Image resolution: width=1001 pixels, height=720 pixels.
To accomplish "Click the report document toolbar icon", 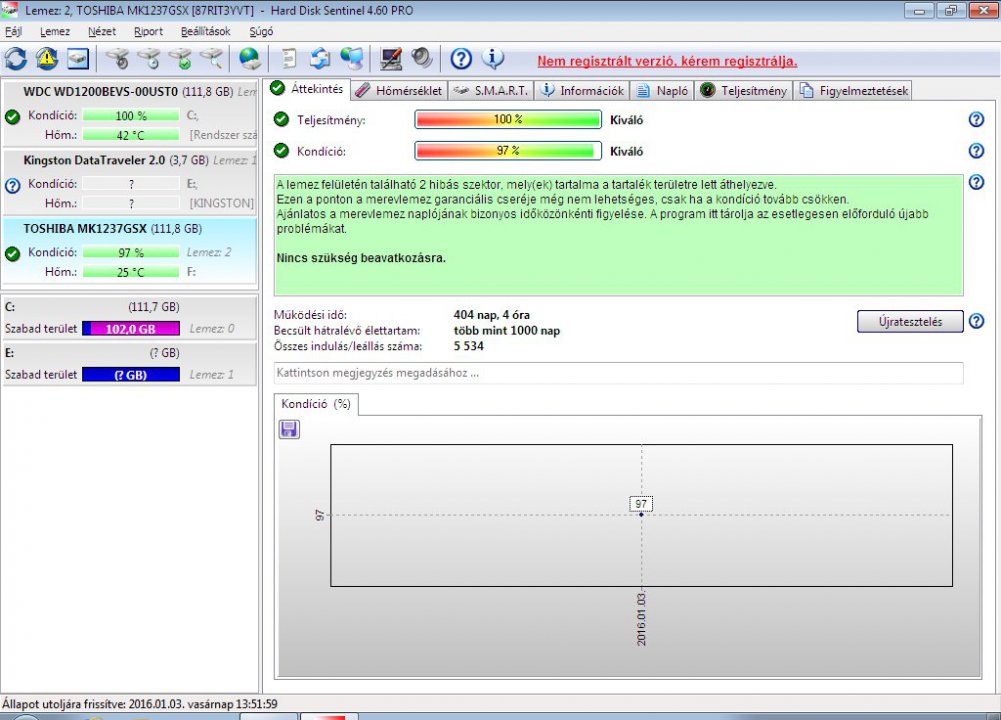I will 289,59.
